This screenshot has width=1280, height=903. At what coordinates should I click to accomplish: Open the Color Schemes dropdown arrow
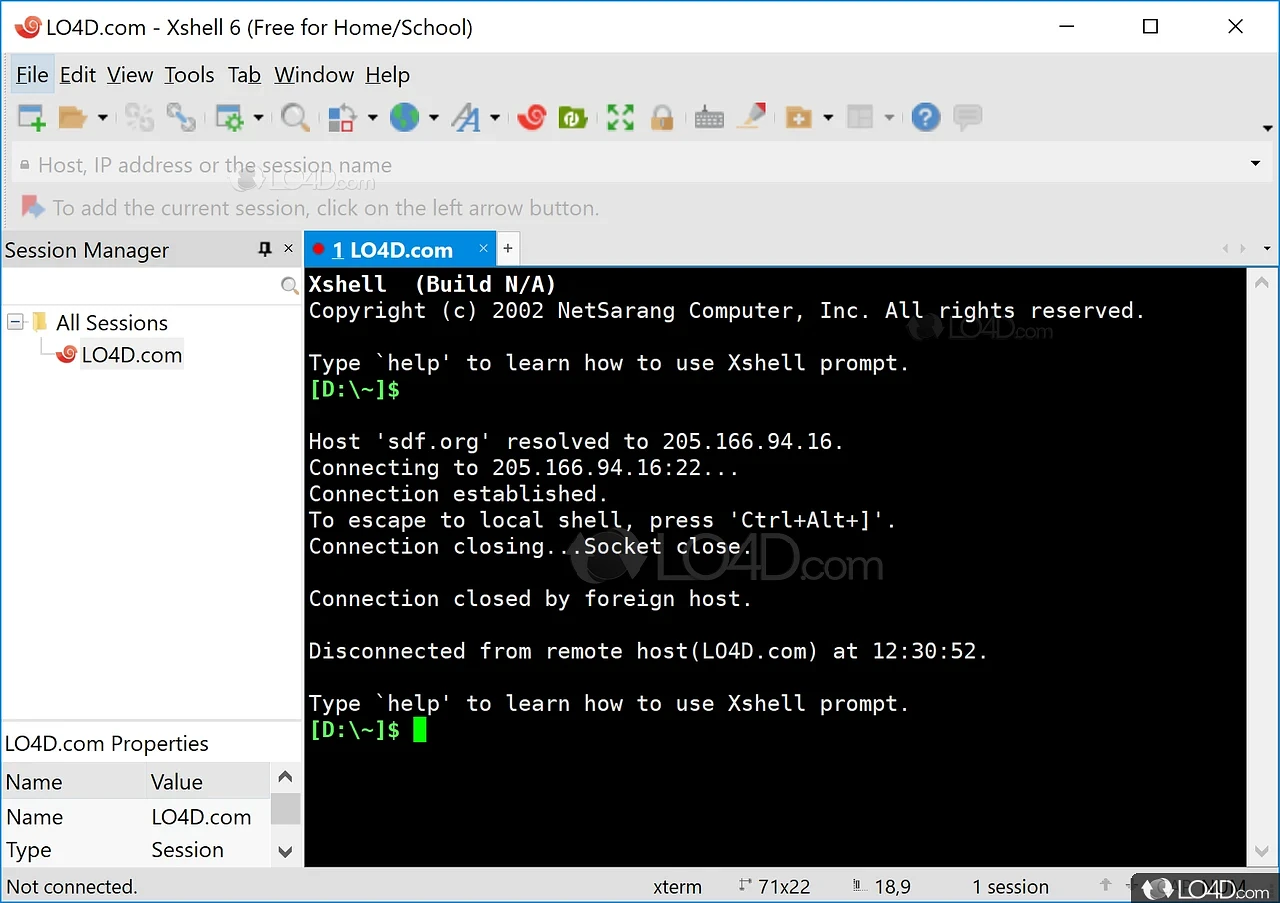point(372,118)
